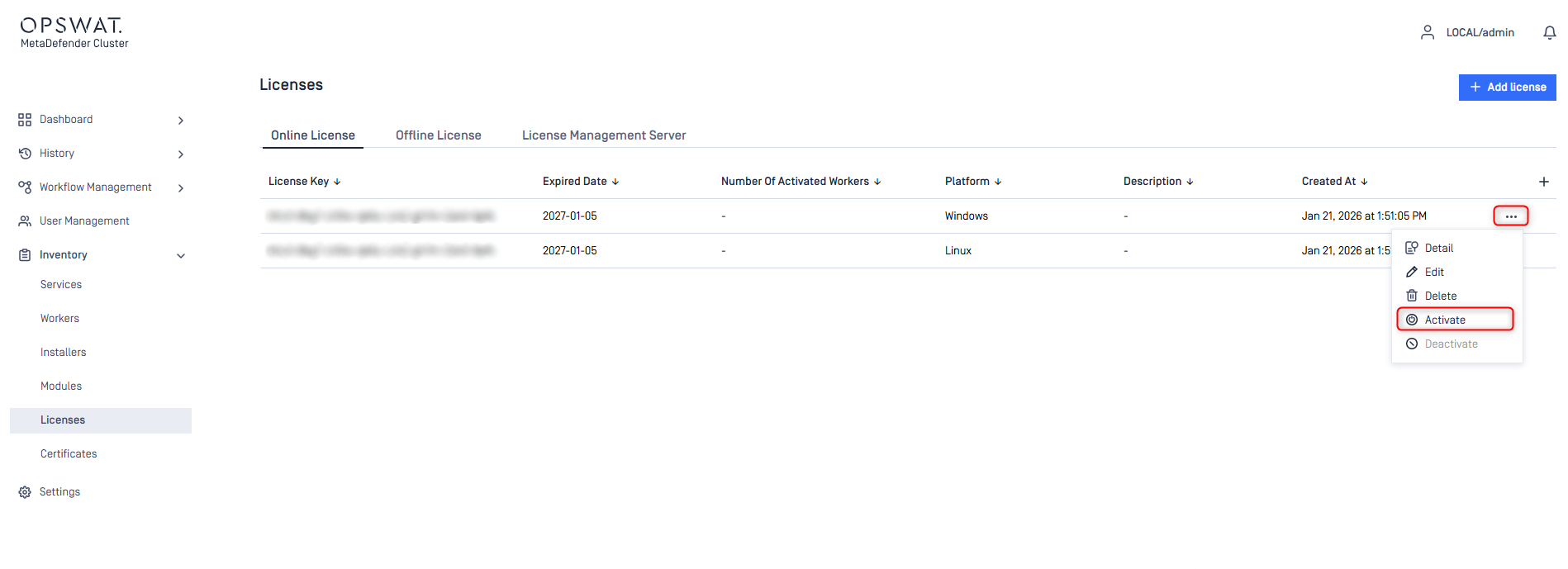The image size is (1568, 569).
Task: Sort table by Expired Date
Action: click(615, 182)
